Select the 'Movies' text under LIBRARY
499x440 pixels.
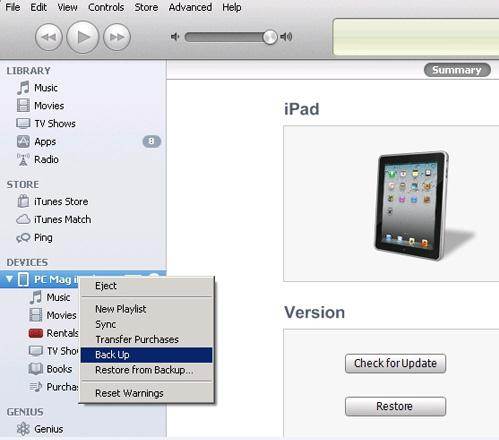[x=49, y=106]
